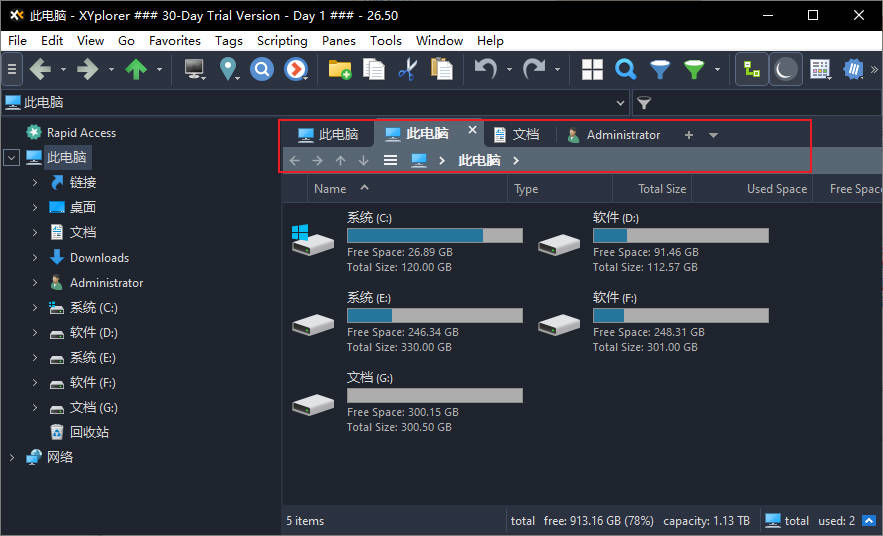Screen dimensions: 883x536
Task: Open Find Files with the magnifier icon
Action: pos(626,69)
